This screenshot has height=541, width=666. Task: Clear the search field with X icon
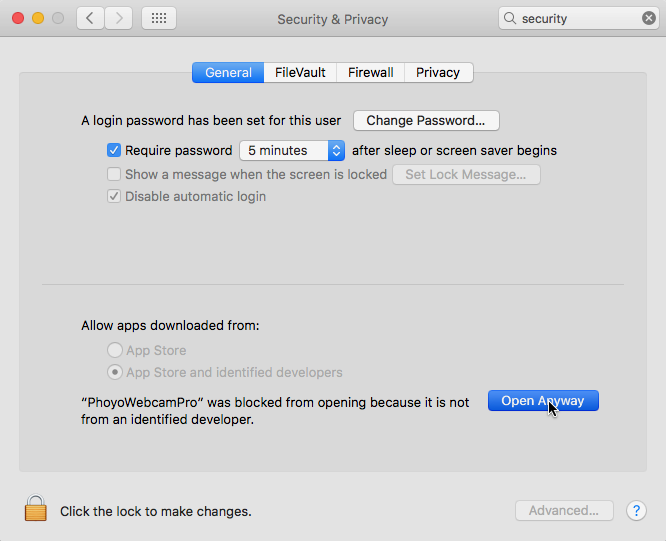tap(649, 18)
